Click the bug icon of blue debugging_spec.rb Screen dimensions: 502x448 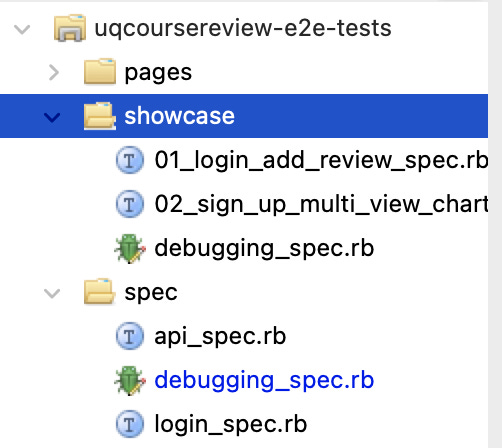[130, 381]
